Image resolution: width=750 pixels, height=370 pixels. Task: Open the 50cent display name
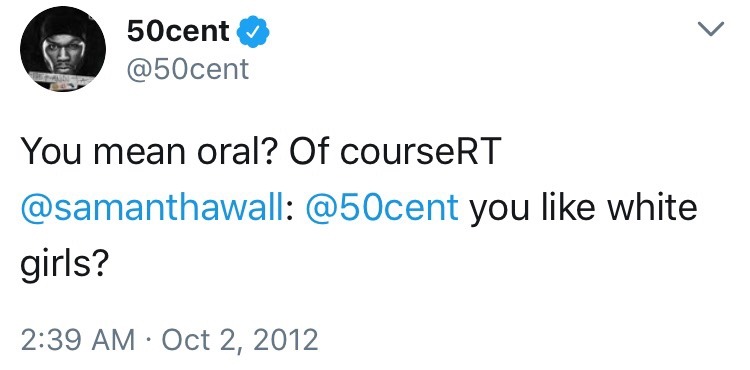(x=178, y=32)
